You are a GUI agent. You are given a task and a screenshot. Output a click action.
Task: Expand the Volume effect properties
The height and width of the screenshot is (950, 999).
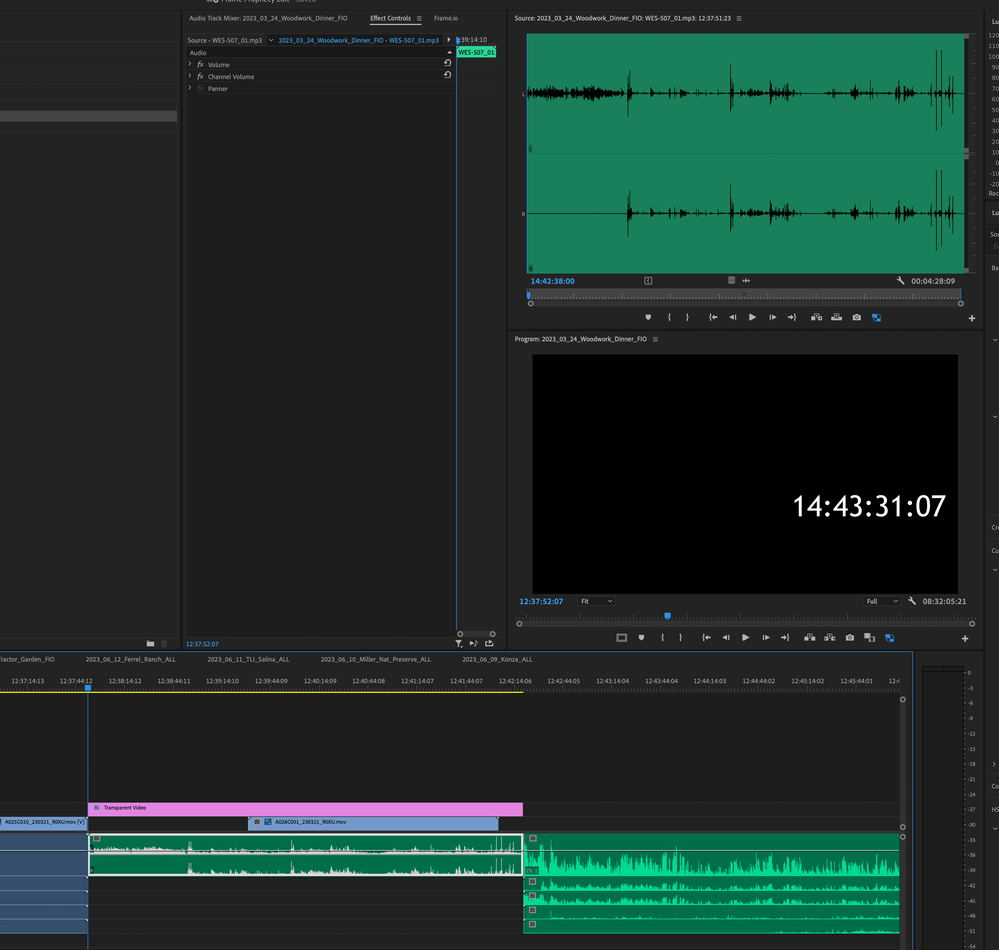(190, 64)
